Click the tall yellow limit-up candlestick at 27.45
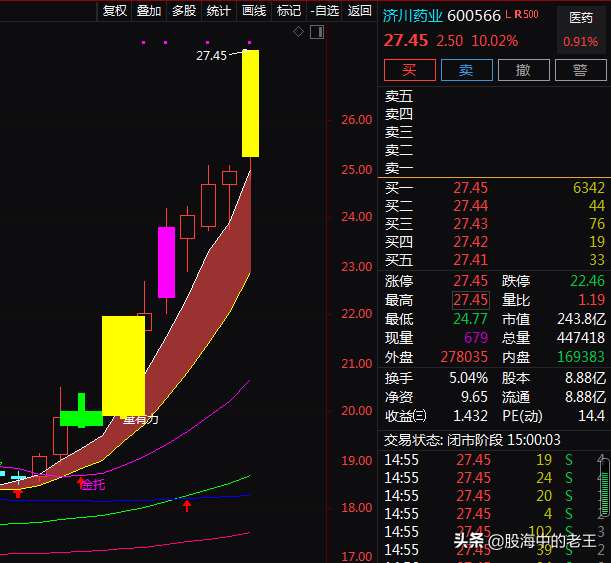The width and height of the screenshot is (611, 563). pyautogui.click(x=250, y=103)
